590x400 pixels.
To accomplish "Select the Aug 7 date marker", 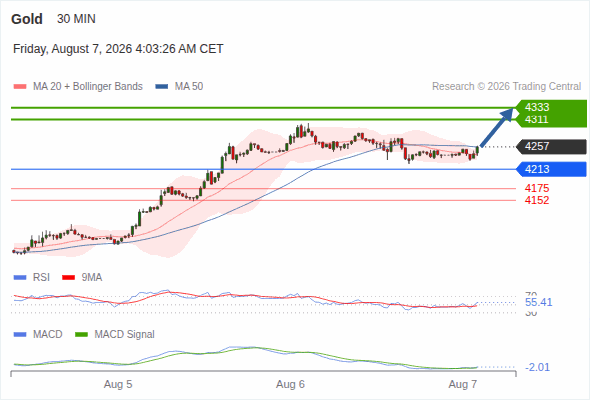I will pyautogui.click(x=462, y=384).
